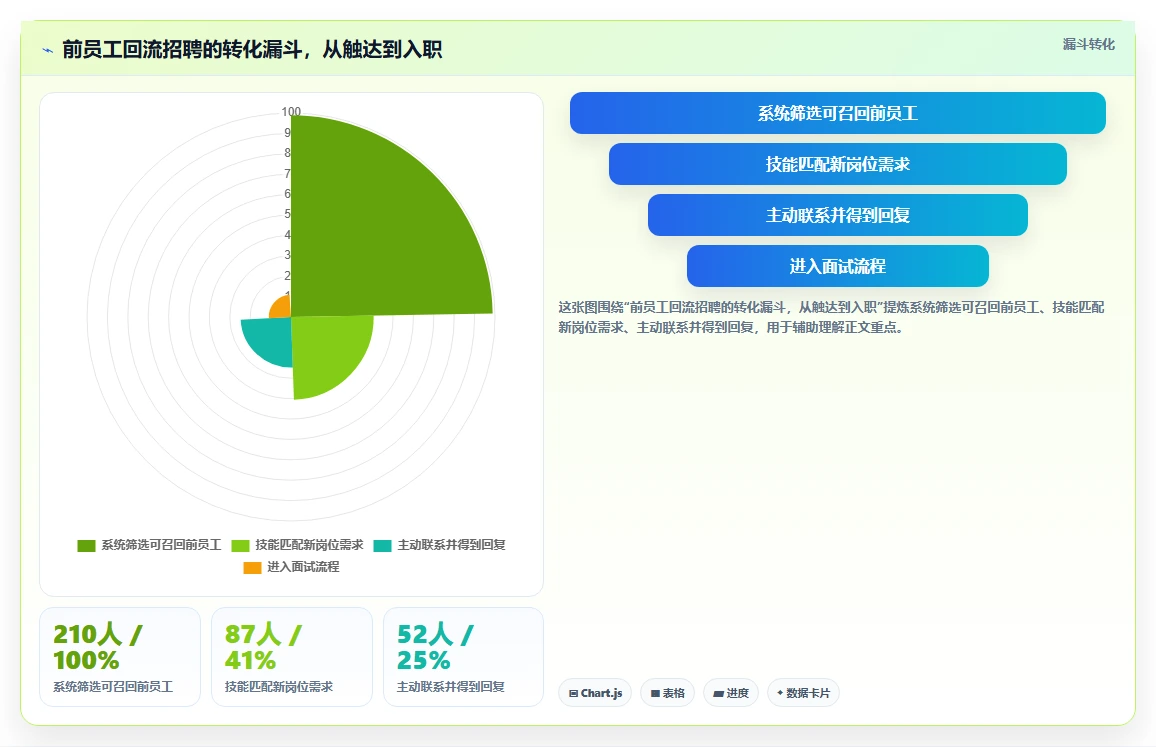Click the 主动联系并得到回复 legend text
The image size is (1156, 747).
coord(451,545)
